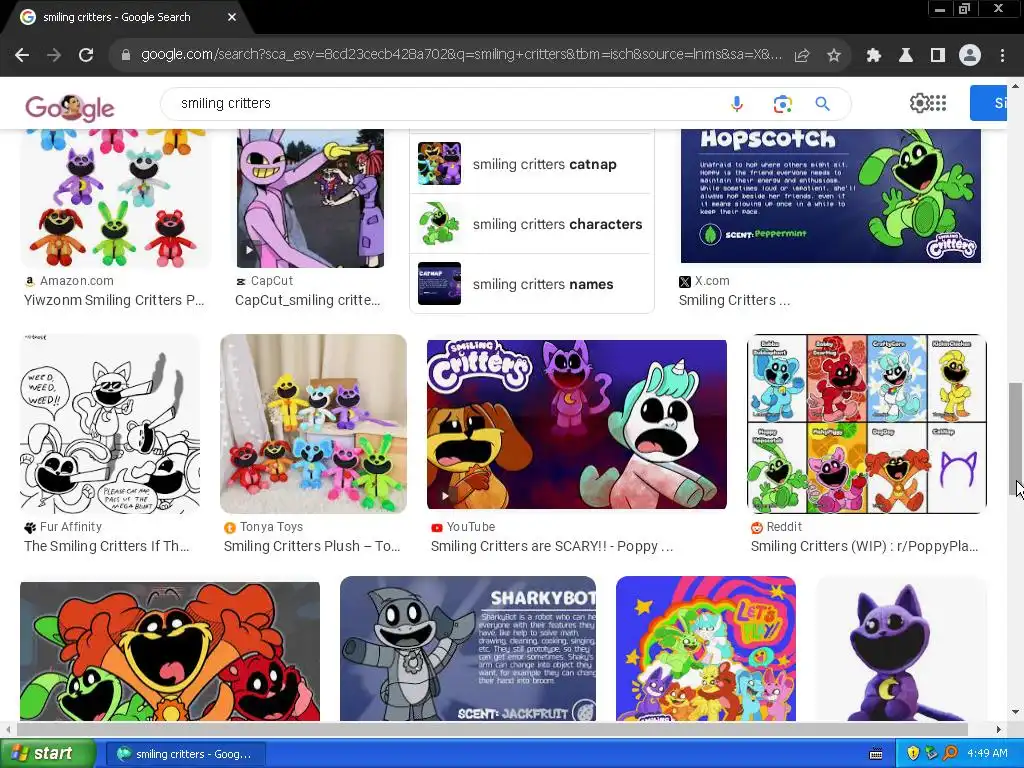
Task: Click the Tonya Toys source label
Action: pos(271,527)
